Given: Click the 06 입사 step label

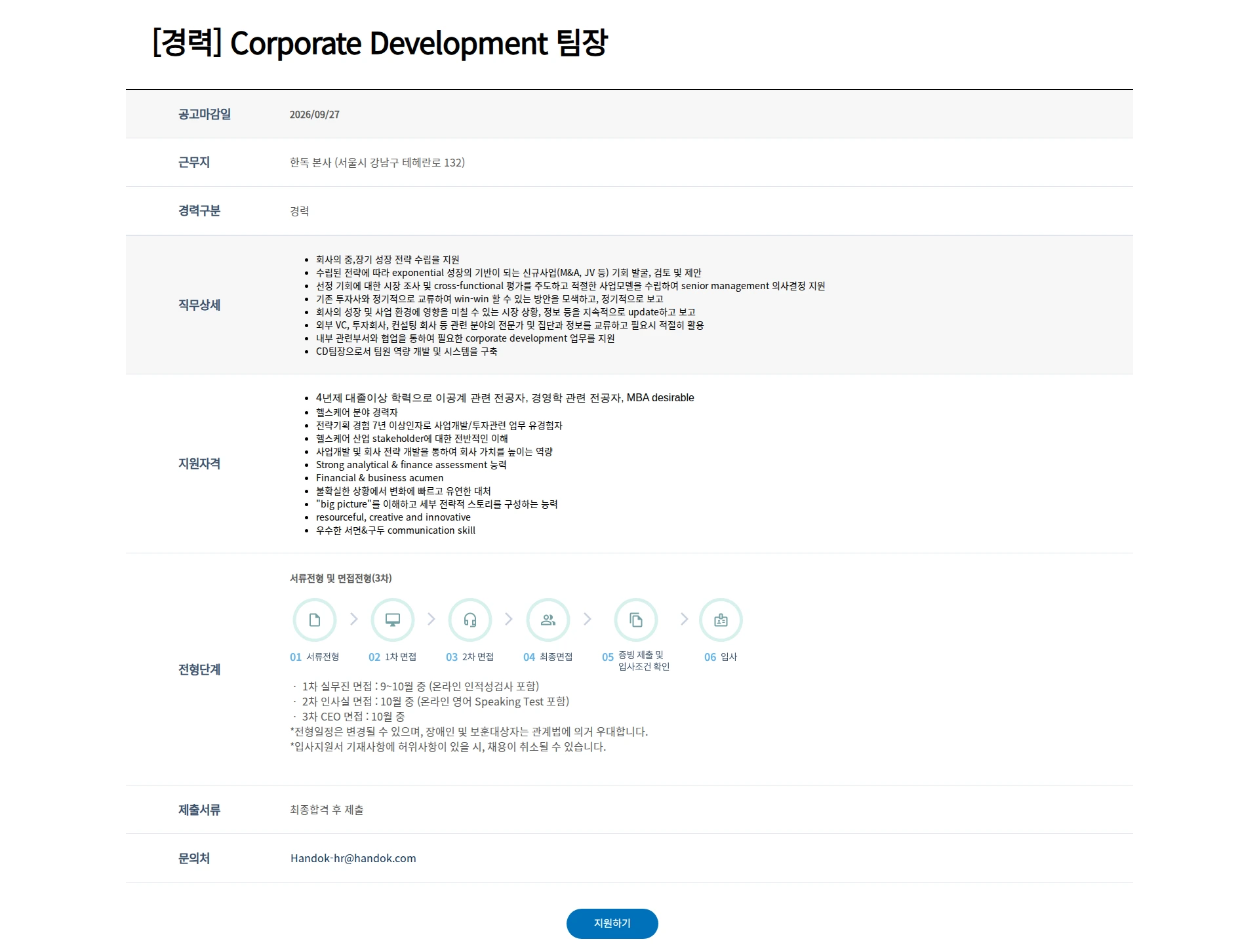Looking at the screenshot, I should pos(721,657).
